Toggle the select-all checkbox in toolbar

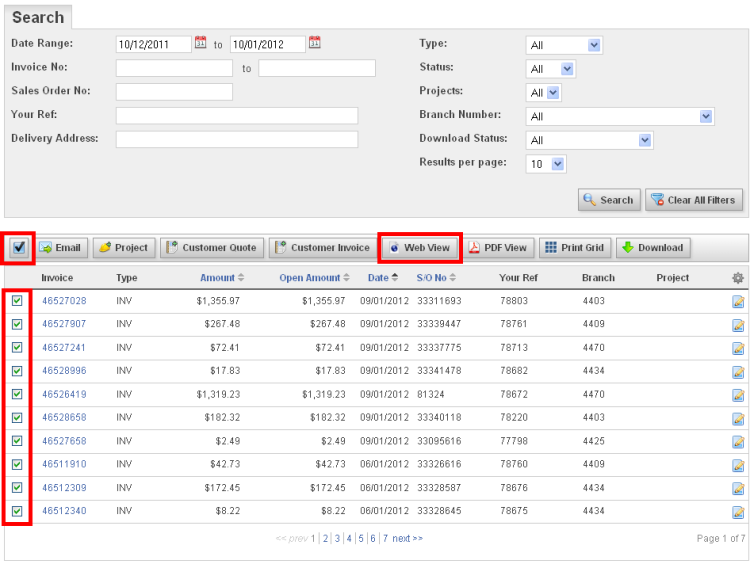pyautogui.click(x=19, y=247)
